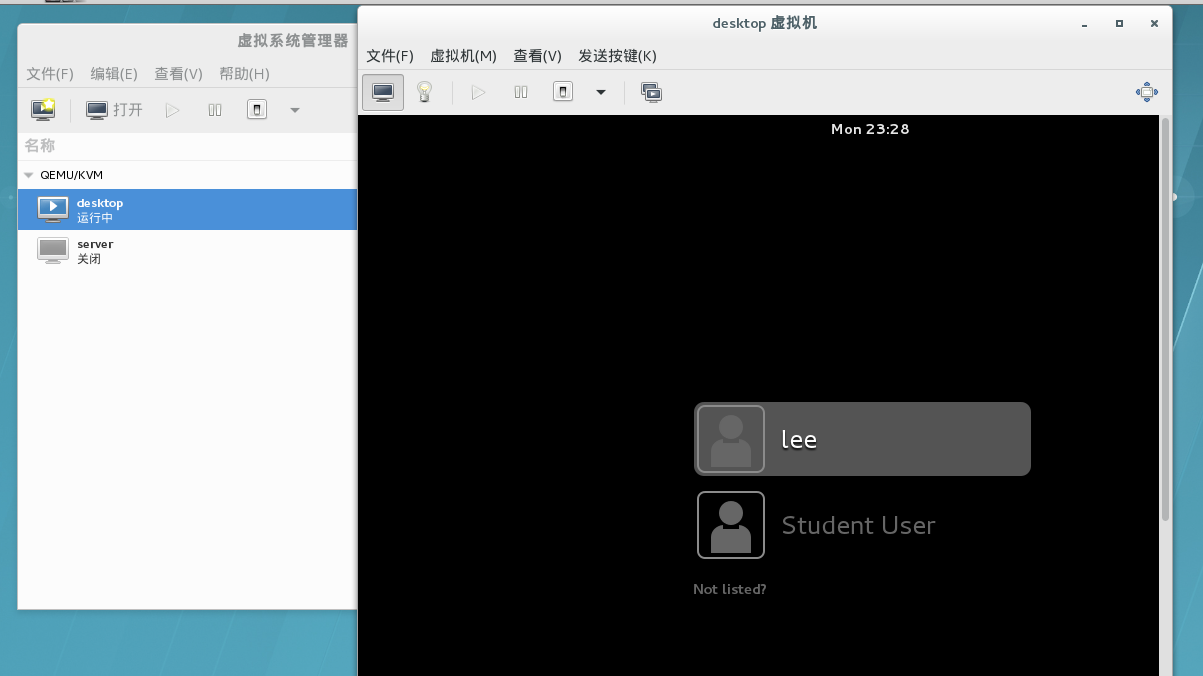Click the server VM monitor icon
1203x676 pixels.
point(53,250)
